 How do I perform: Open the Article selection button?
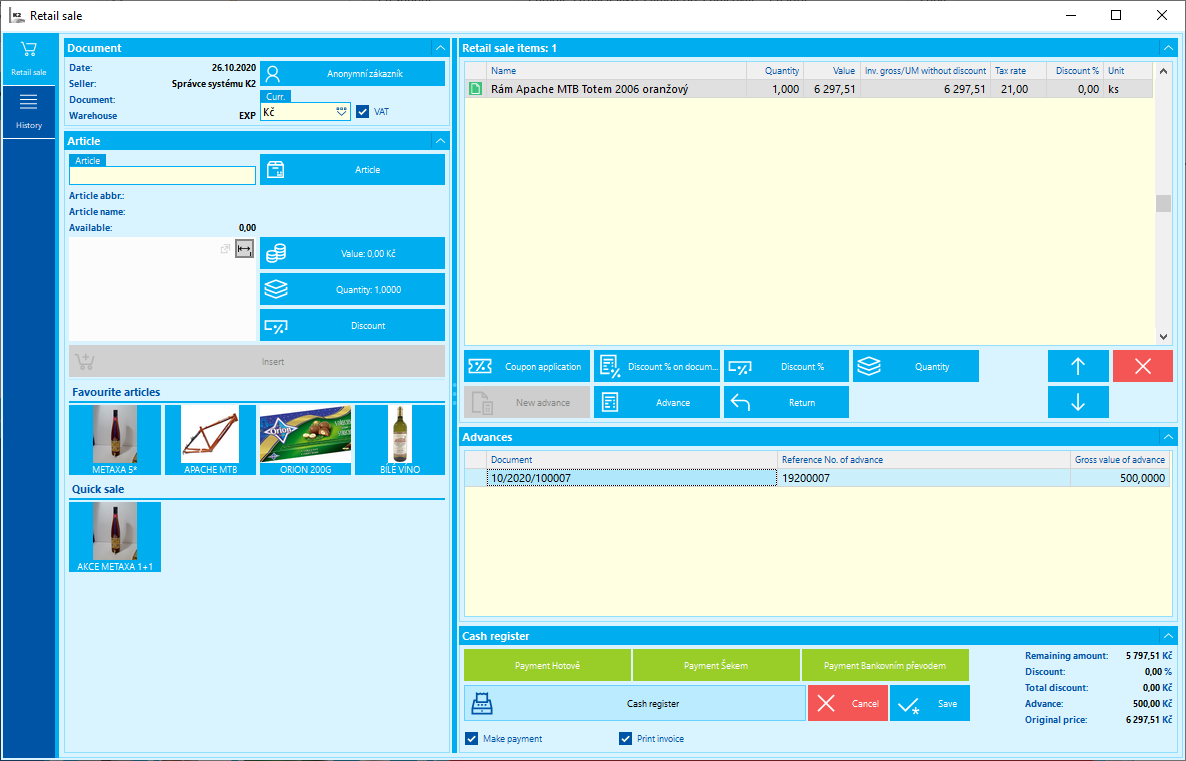point(352,169)
